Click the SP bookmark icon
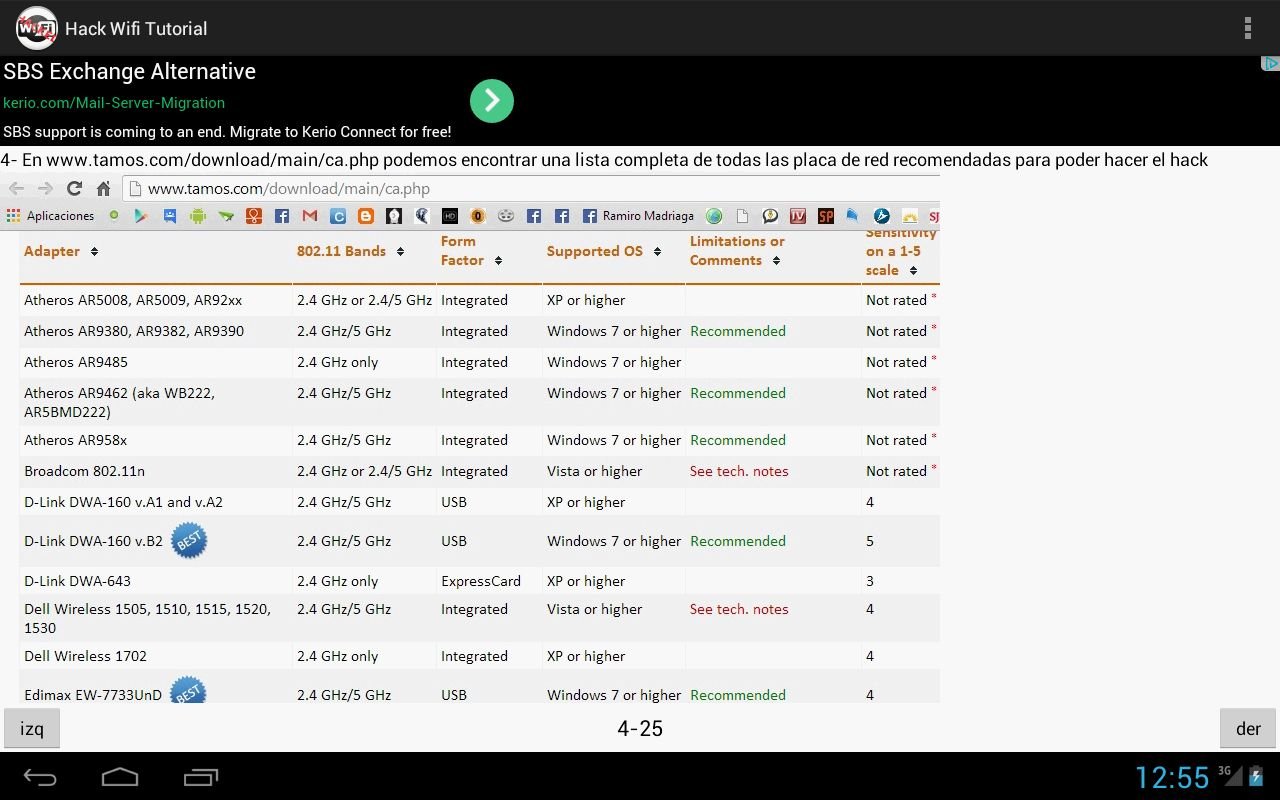 (826, 215)
